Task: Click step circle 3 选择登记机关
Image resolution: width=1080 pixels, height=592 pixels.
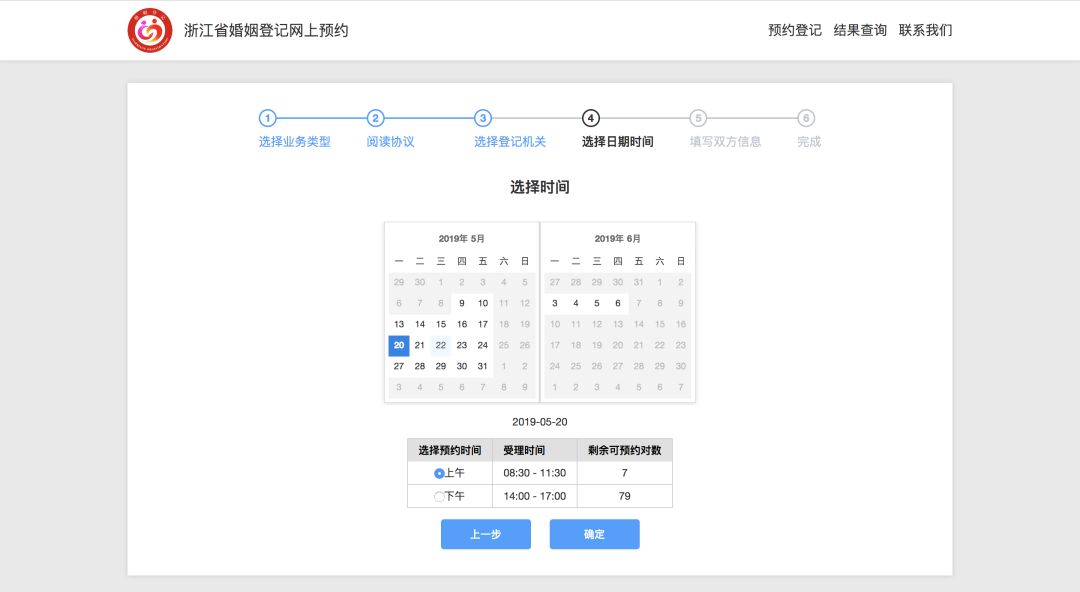Action: 484,117
